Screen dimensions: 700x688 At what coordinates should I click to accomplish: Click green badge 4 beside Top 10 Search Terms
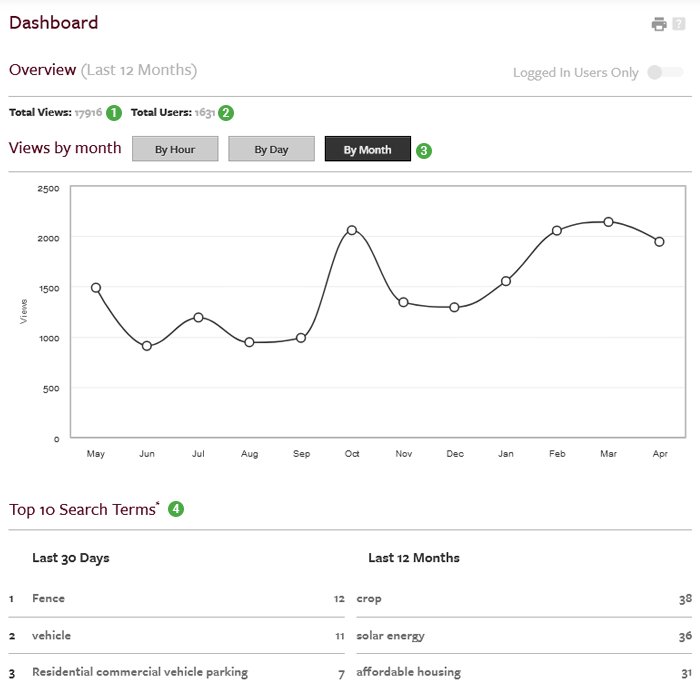click(x=176, y=509)
